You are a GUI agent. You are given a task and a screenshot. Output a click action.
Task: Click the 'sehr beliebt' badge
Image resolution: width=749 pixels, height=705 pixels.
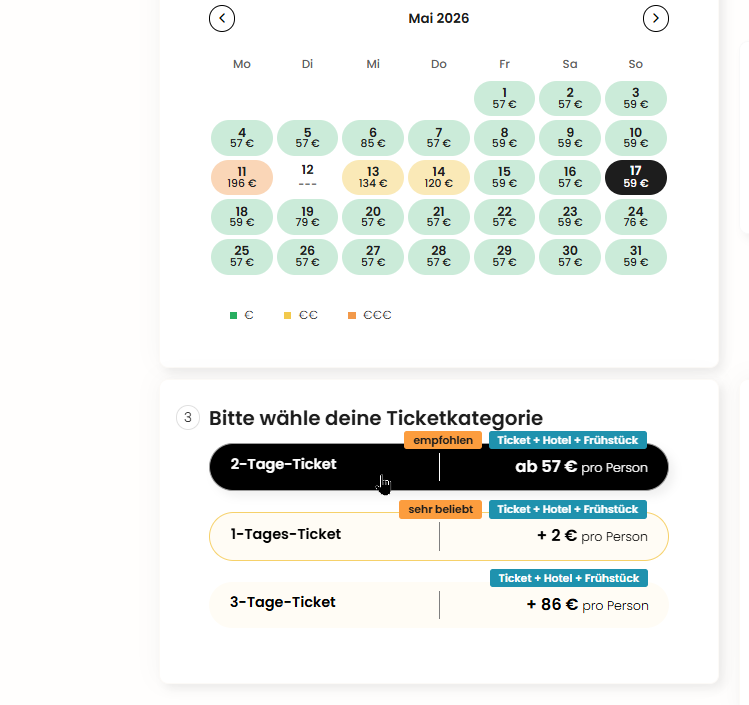(x=441, y=509)
